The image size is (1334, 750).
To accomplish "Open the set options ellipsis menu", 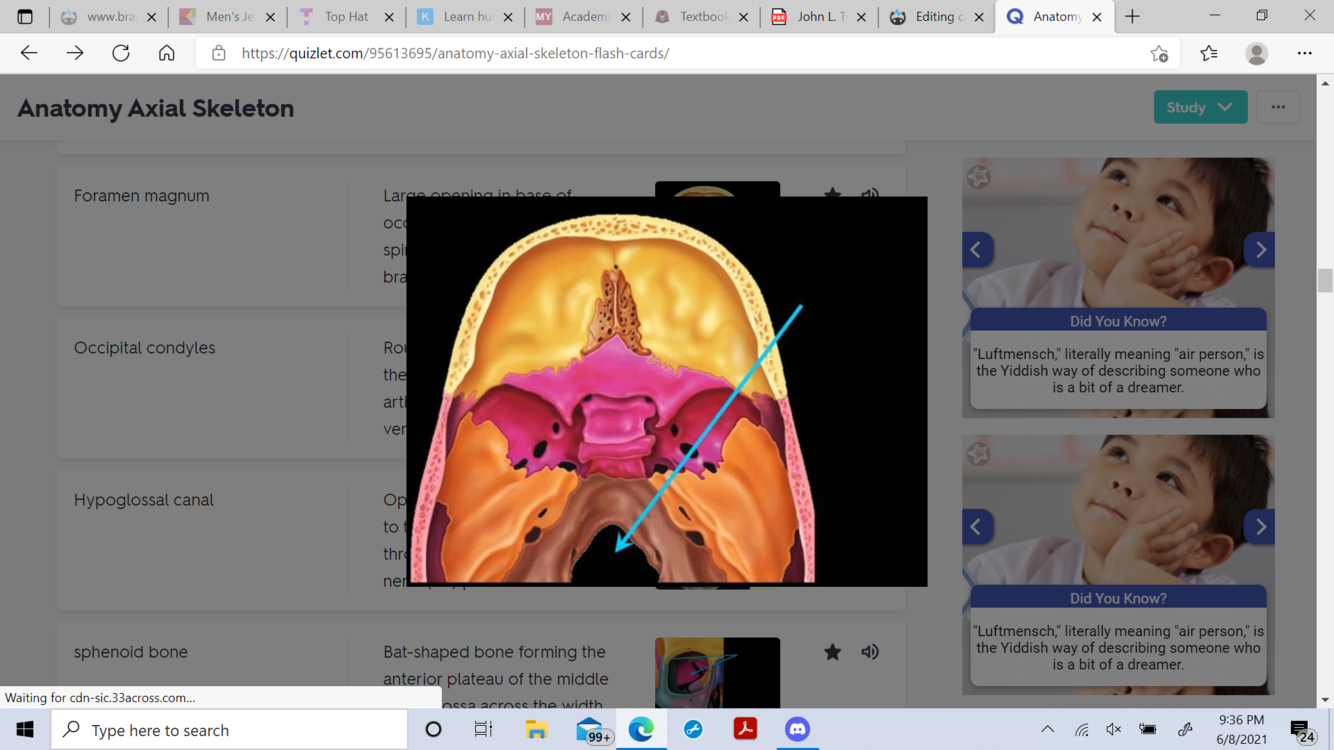I will point(1278,107).
